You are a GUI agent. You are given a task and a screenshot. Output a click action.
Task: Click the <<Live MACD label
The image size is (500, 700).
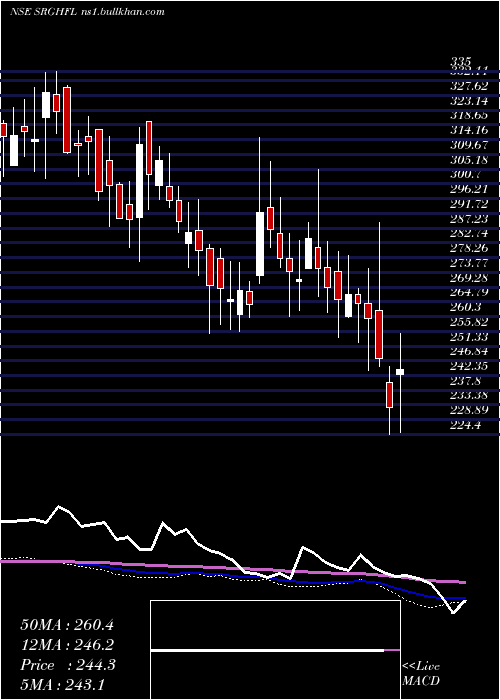421,673
